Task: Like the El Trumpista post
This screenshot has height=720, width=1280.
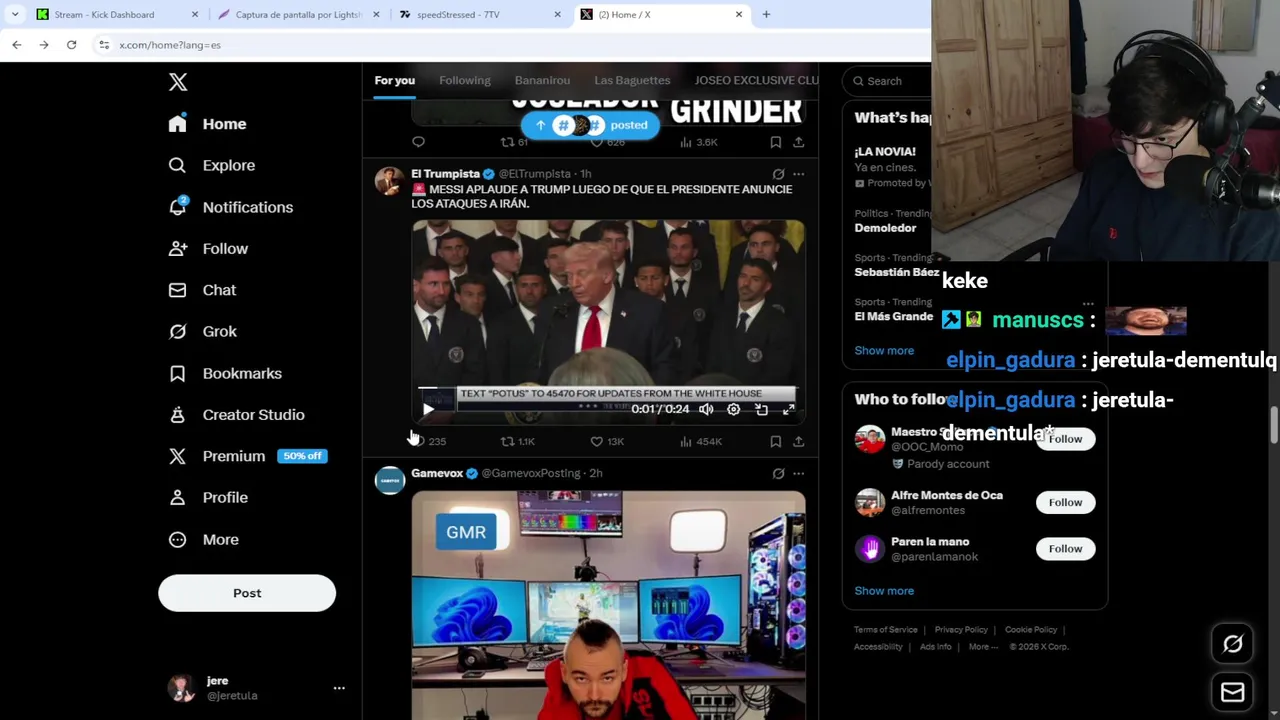Action: coord(606,441)
